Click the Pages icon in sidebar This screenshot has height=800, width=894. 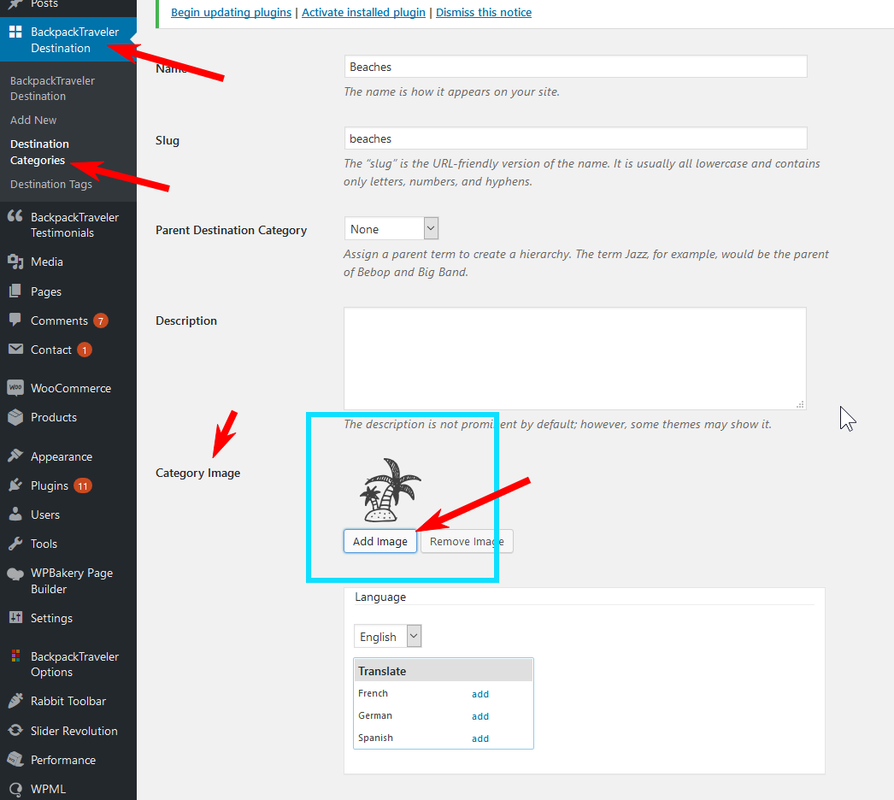coord(15,291)
